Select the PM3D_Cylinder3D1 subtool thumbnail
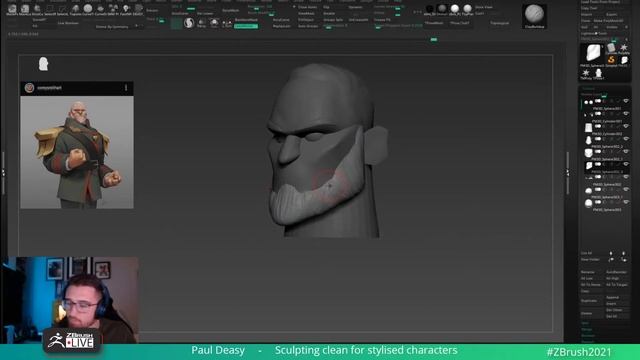Screen dimensions: 640x360 [588, 115]
